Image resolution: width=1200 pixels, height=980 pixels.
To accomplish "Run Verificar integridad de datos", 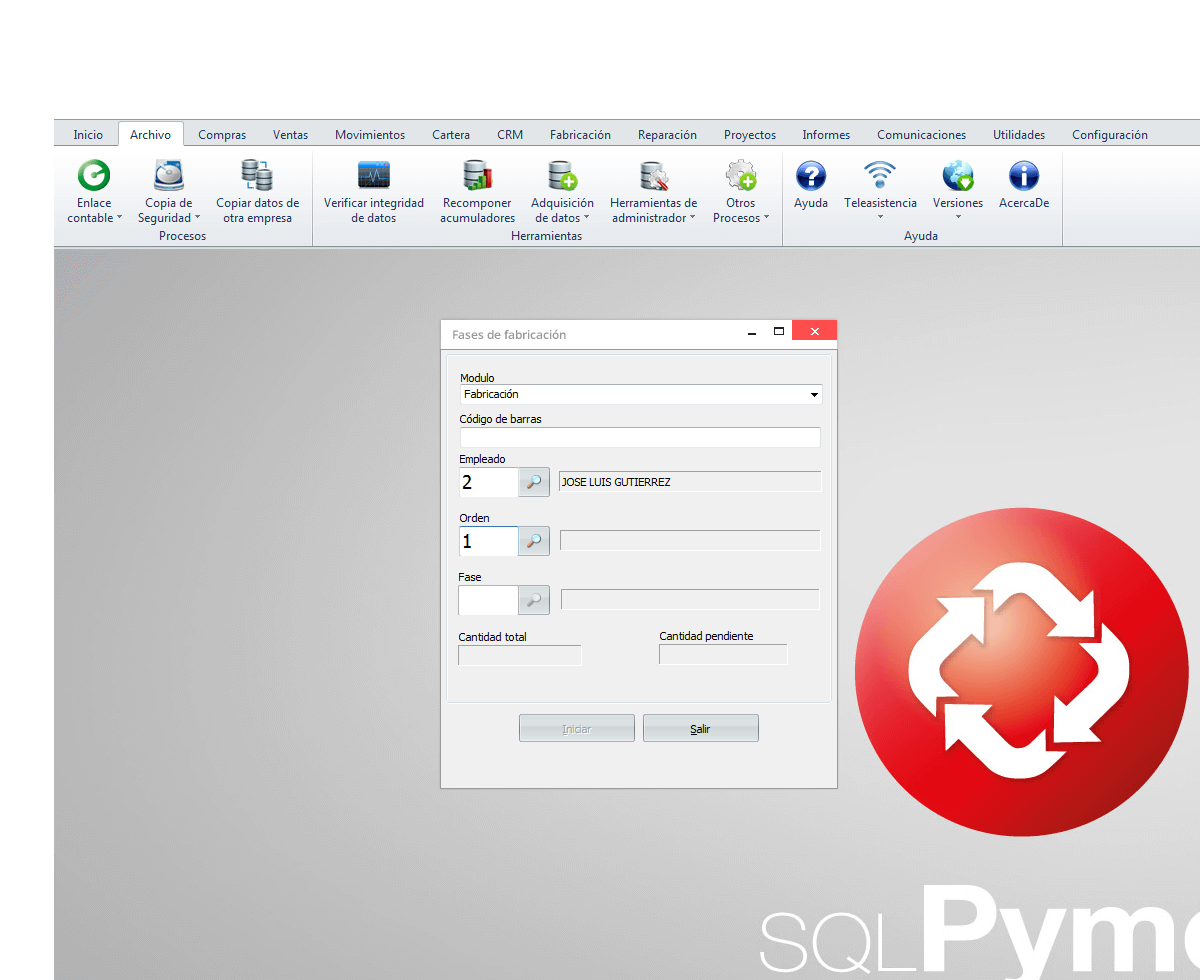I will (x=373, y=177).
